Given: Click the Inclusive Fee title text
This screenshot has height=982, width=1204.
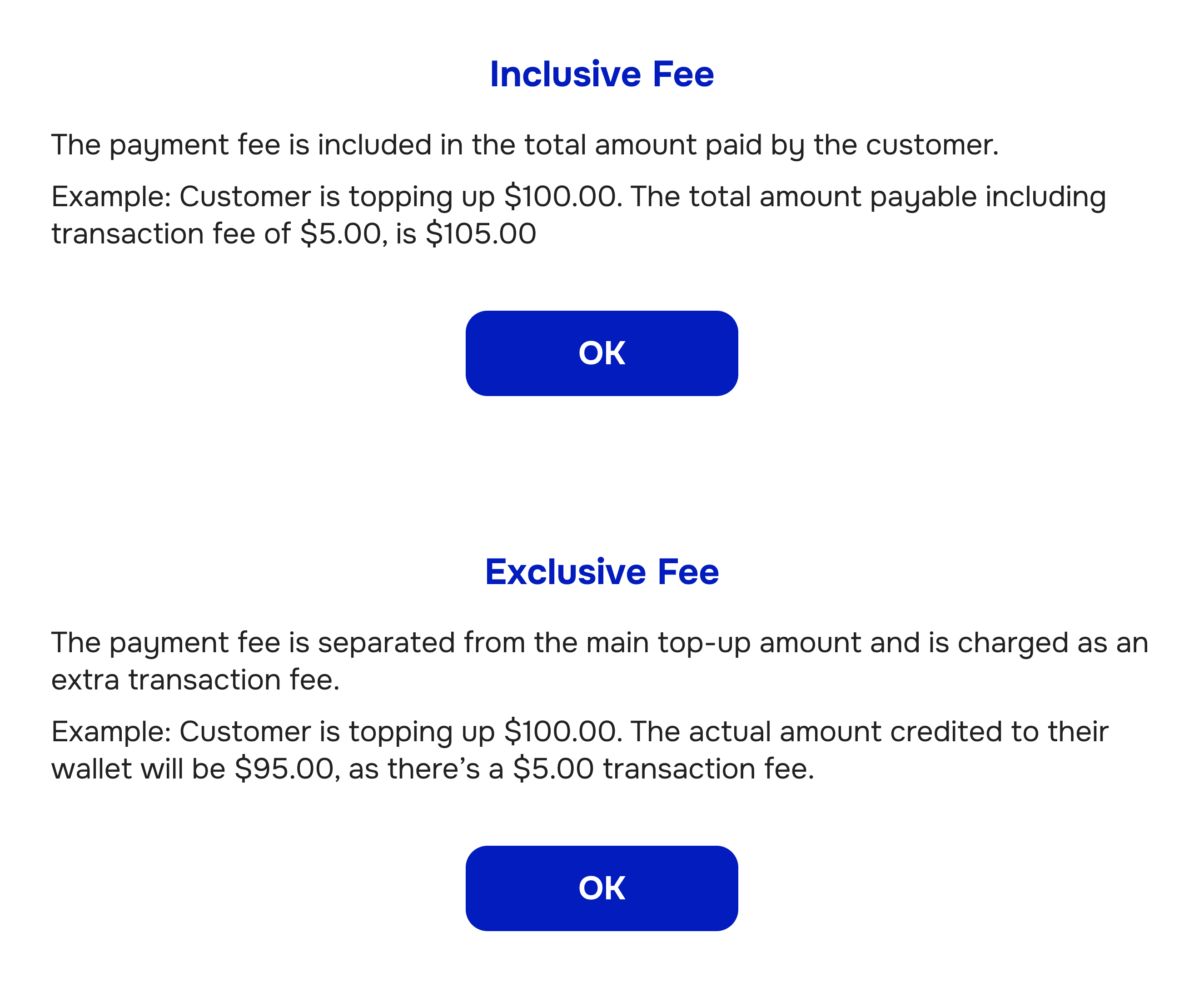Looking at the screenshot, I should pyautogui.click(x=602, y=73).
